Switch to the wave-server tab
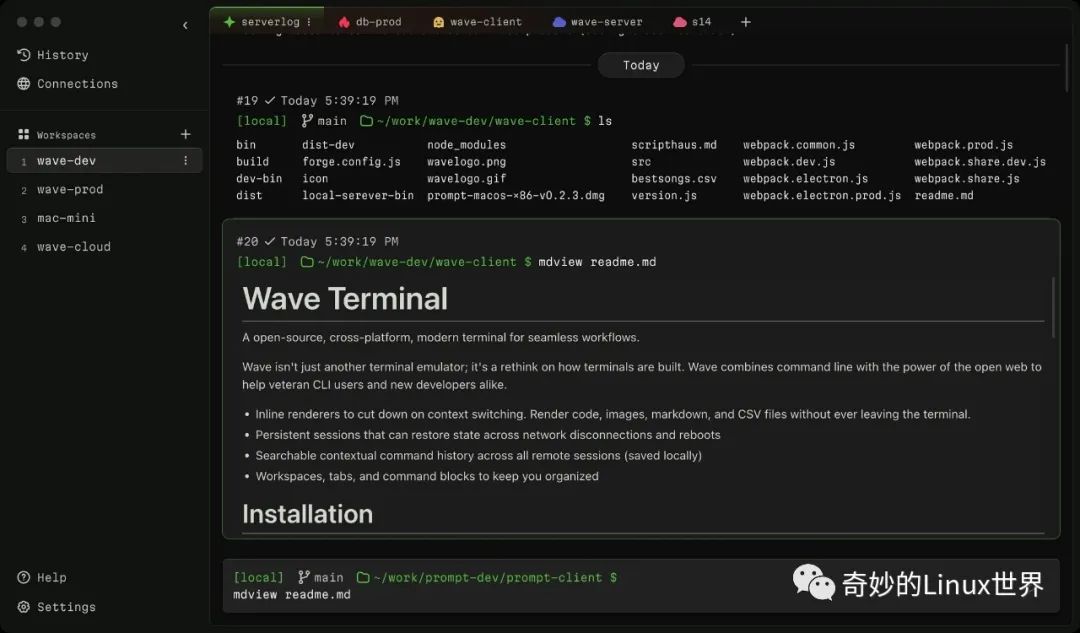This screenshot has height=633, width=1080. pyautogui.click(x=598, y=22)
